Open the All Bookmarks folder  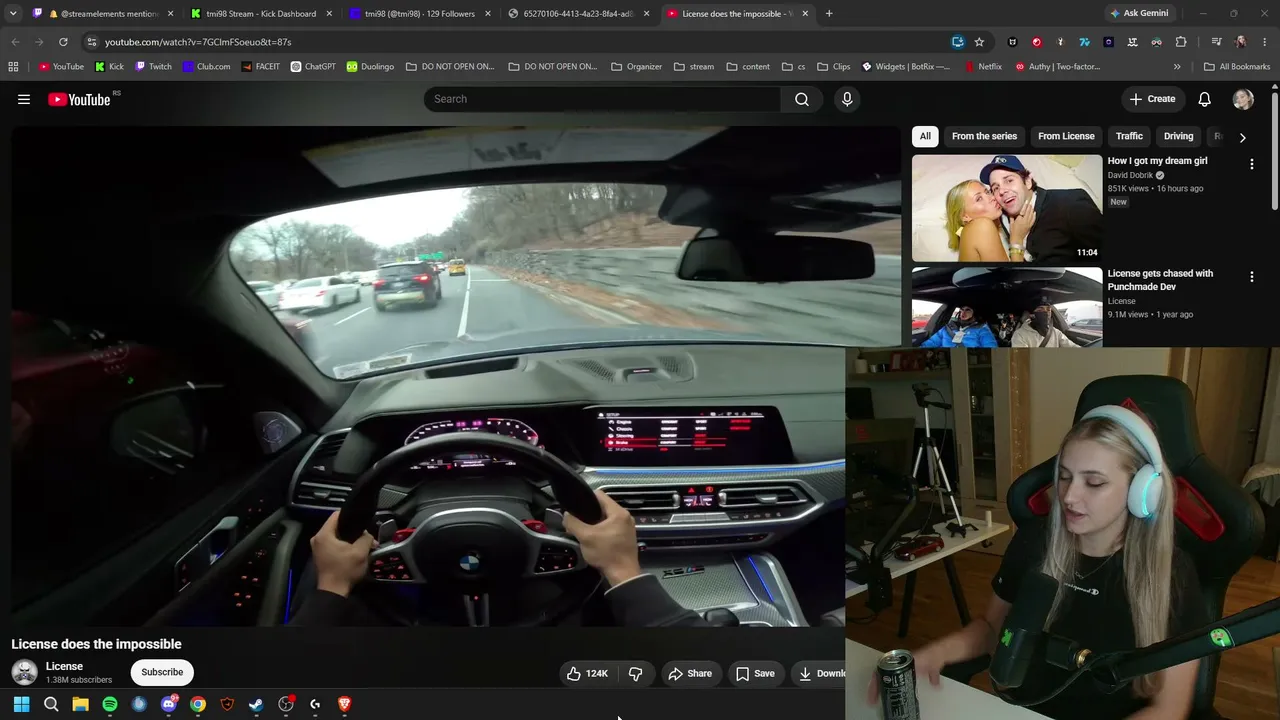point(1237,67)
